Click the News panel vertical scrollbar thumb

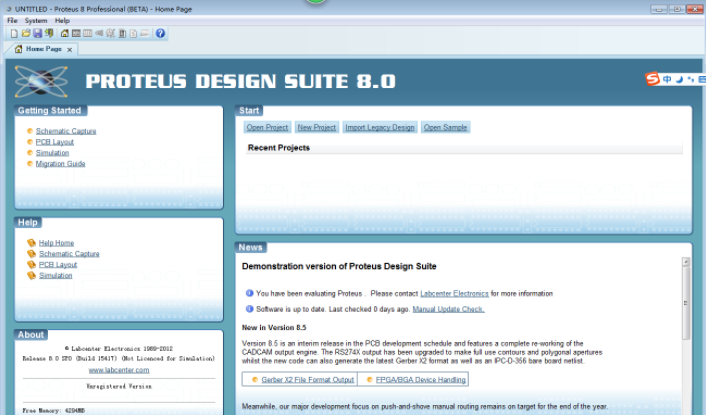coord(686,303)
